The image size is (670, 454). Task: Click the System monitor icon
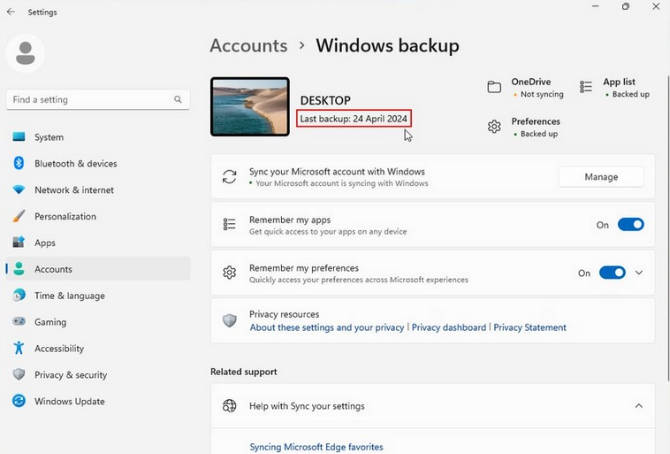pyautogui.click(x=19, y=137)
